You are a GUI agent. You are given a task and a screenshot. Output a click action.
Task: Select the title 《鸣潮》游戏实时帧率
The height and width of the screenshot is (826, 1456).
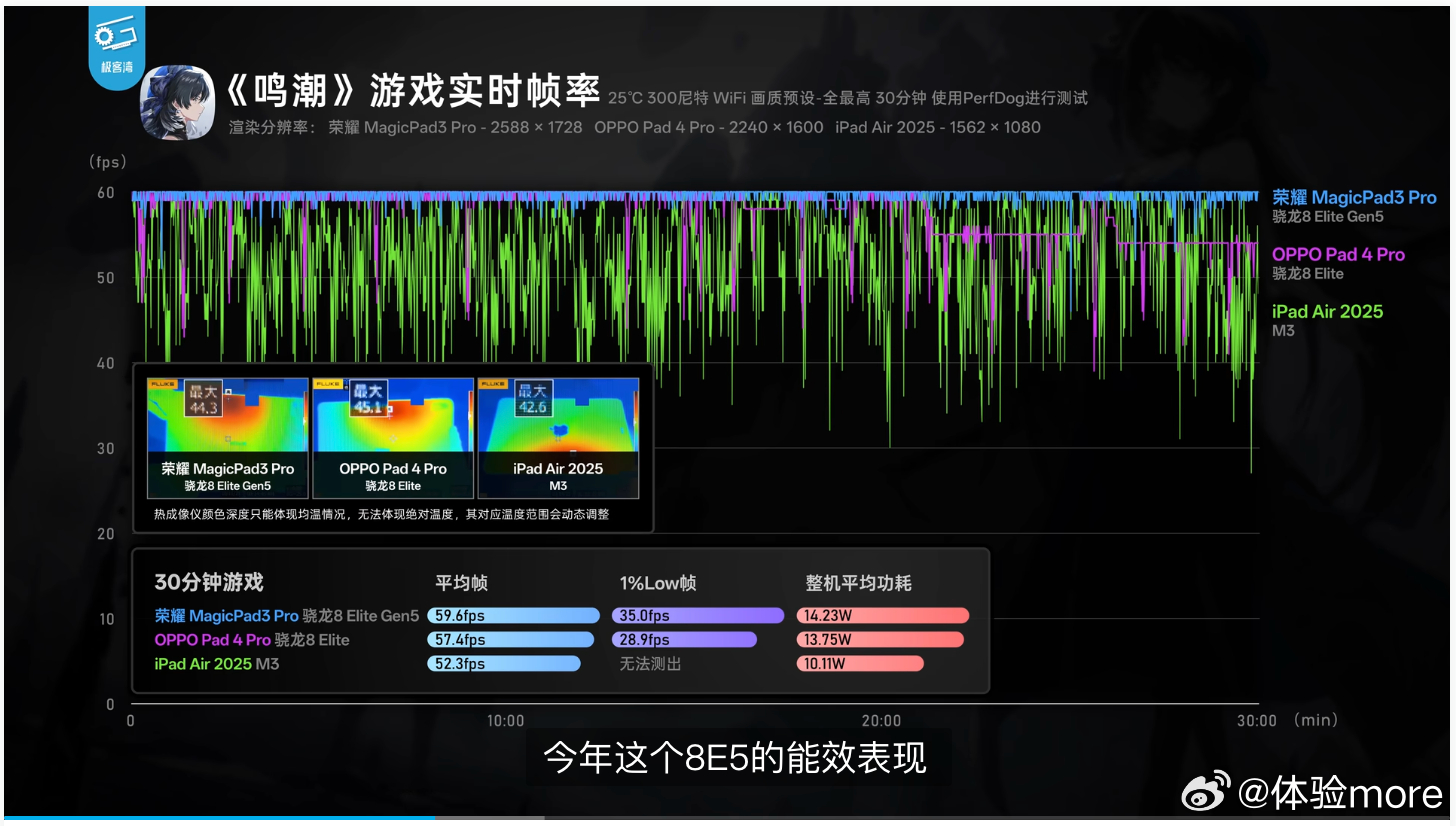[413, 92]
